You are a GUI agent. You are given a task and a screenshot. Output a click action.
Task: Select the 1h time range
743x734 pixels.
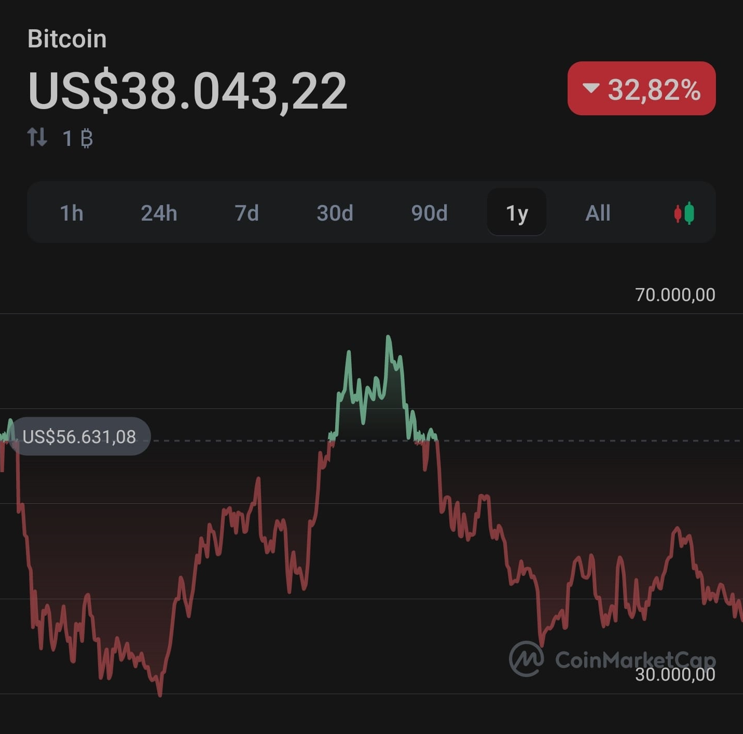coord(72,213)
